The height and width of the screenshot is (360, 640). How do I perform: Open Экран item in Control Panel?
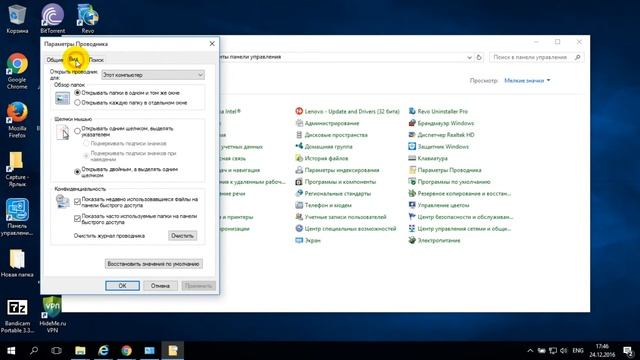tap(308, 240)
